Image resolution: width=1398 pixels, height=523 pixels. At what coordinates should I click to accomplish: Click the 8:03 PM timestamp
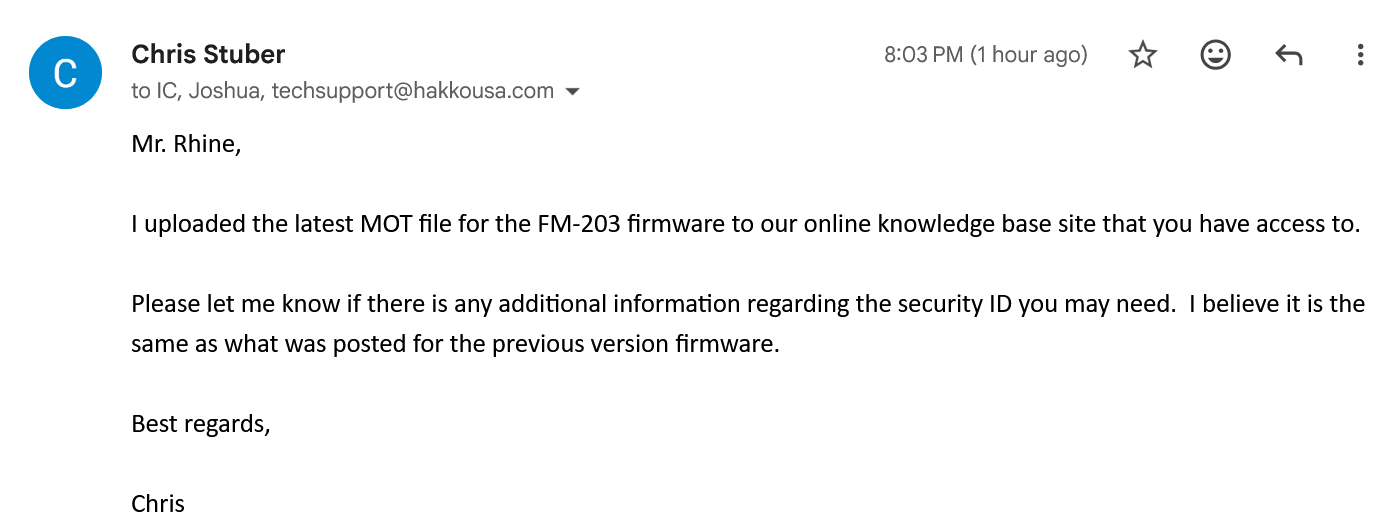985,55
